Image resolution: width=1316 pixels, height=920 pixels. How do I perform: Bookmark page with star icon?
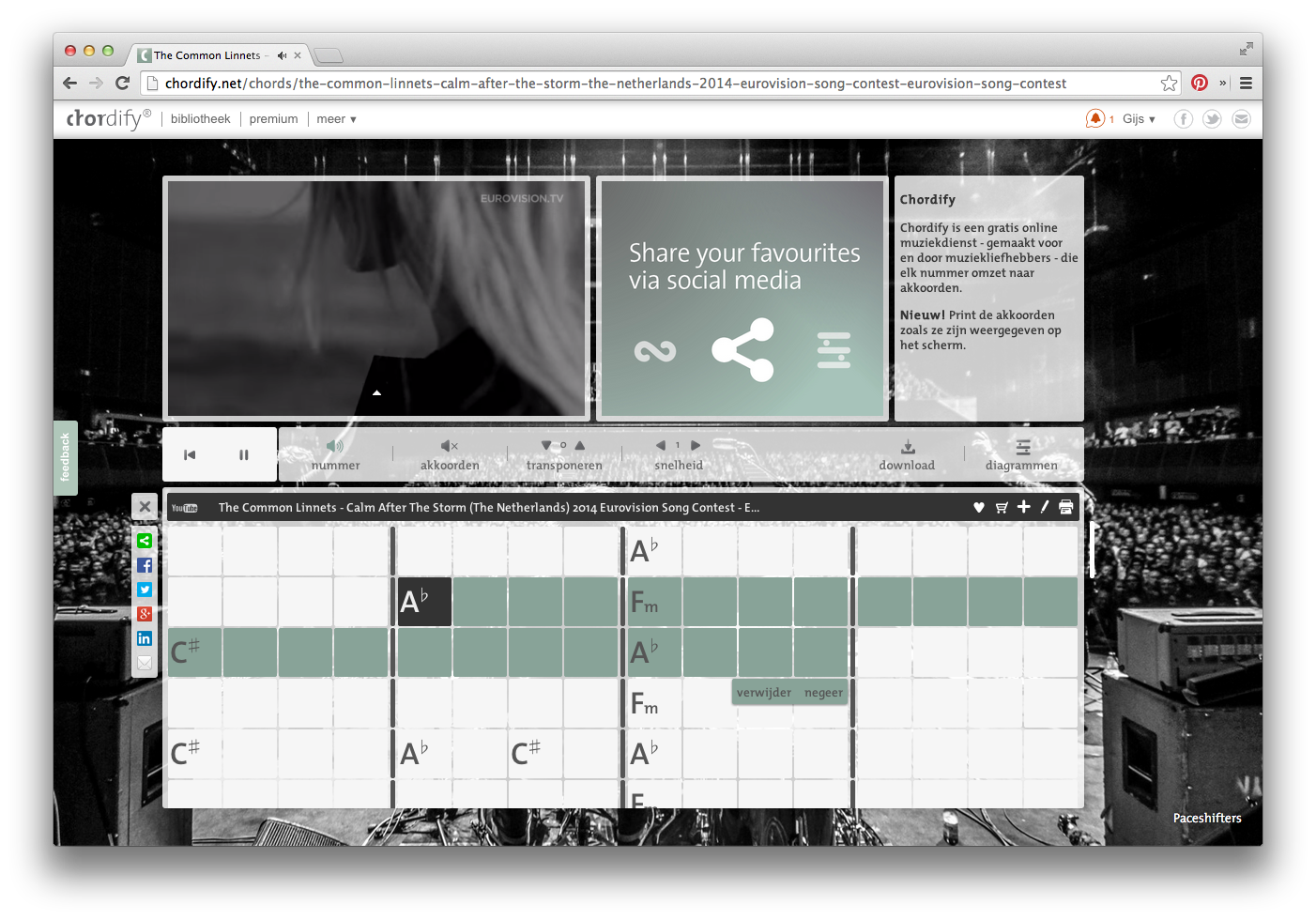tap(1169, 83)
